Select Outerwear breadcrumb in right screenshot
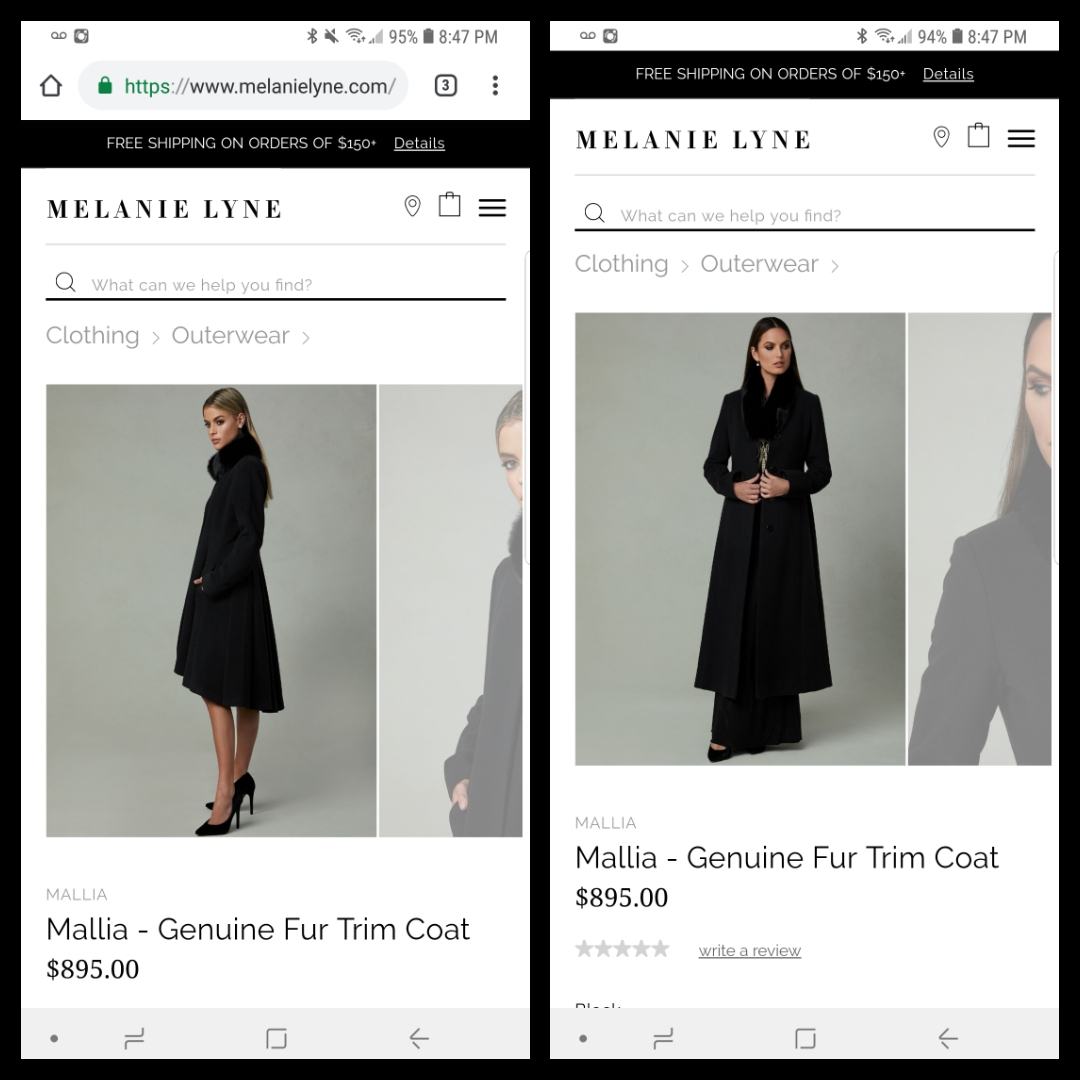The image size is (1080, 1080). coord(759,264)
